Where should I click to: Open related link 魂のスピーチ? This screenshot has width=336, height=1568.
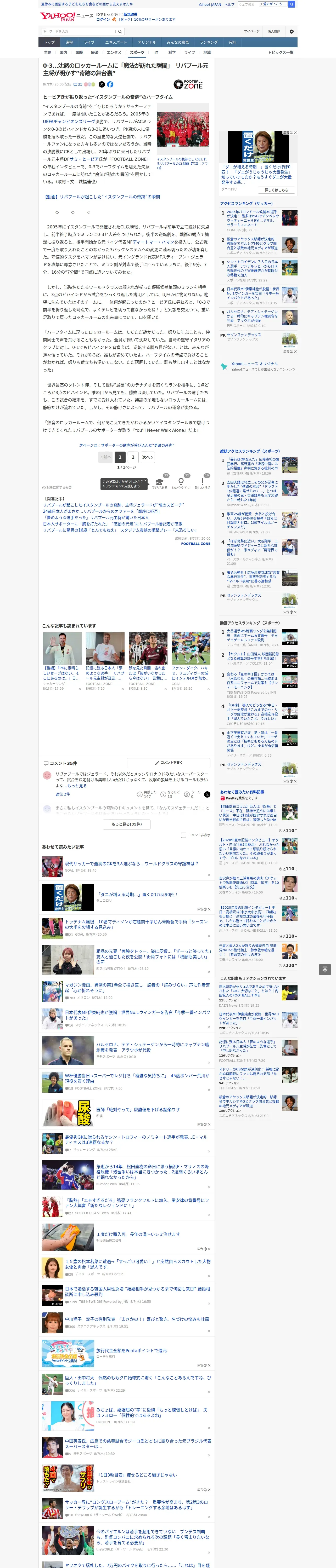pos(113,505)
